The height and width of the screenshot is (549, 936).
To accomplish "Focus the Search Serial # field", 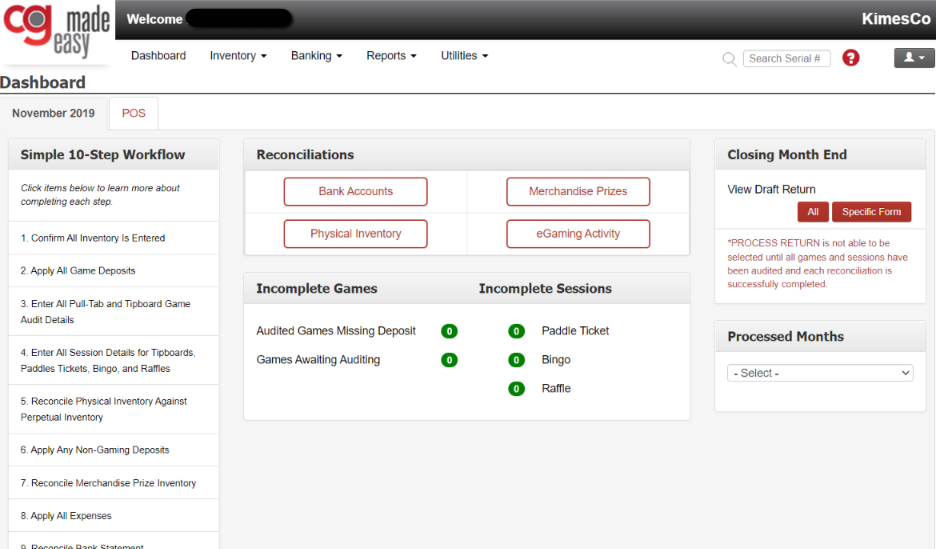I will tap(786, 58).
